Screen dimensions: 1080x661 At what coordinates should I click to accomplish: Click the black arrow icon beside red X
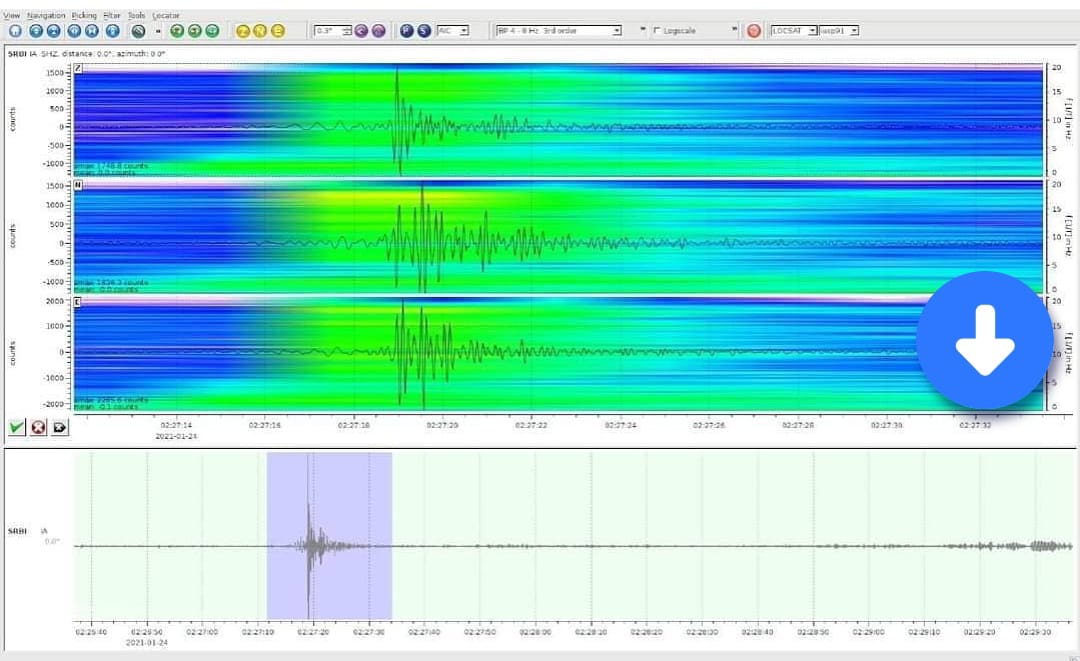click(x=59, y=428)
